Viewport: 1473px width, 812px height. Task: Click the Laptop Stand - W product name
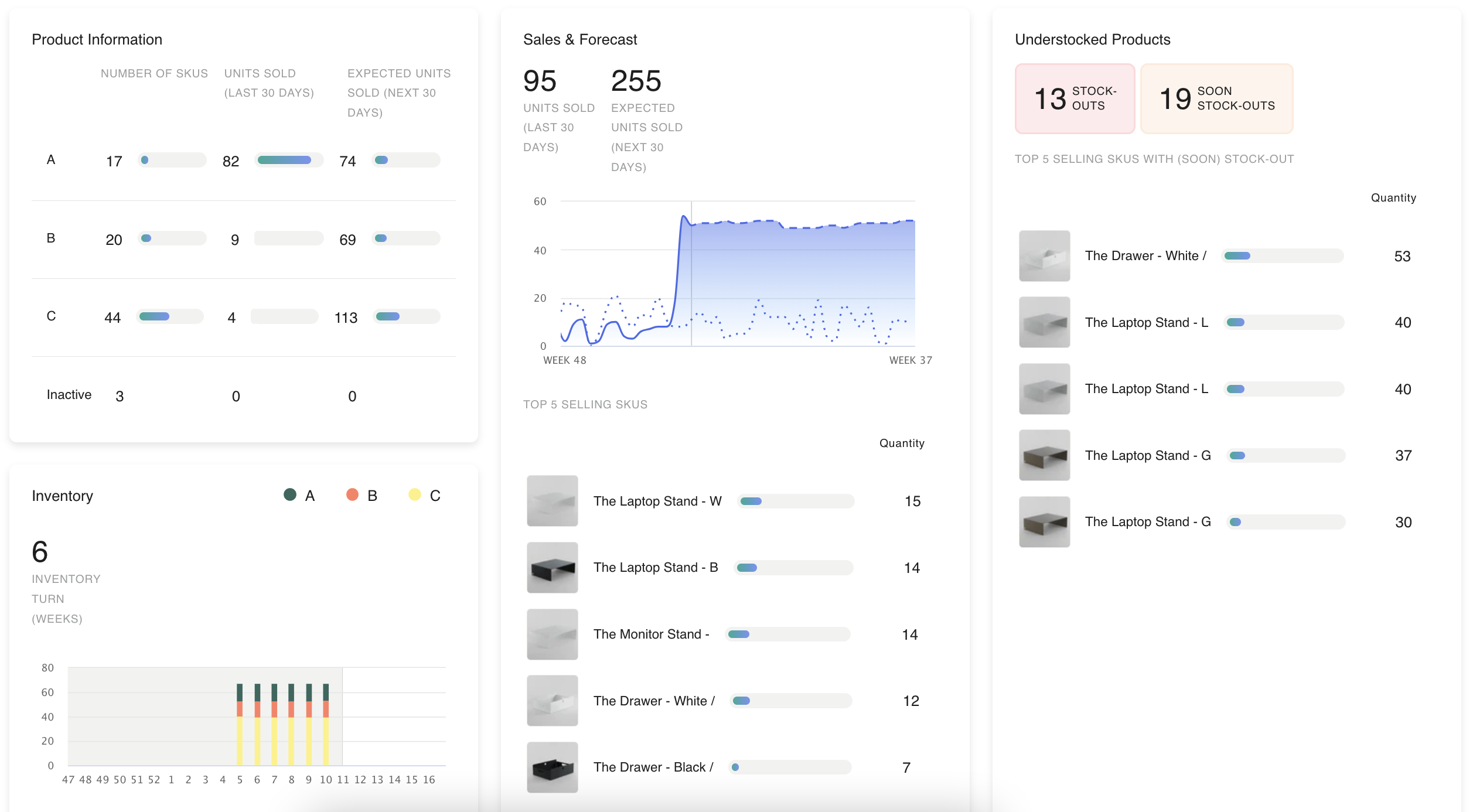pos(657,501)
